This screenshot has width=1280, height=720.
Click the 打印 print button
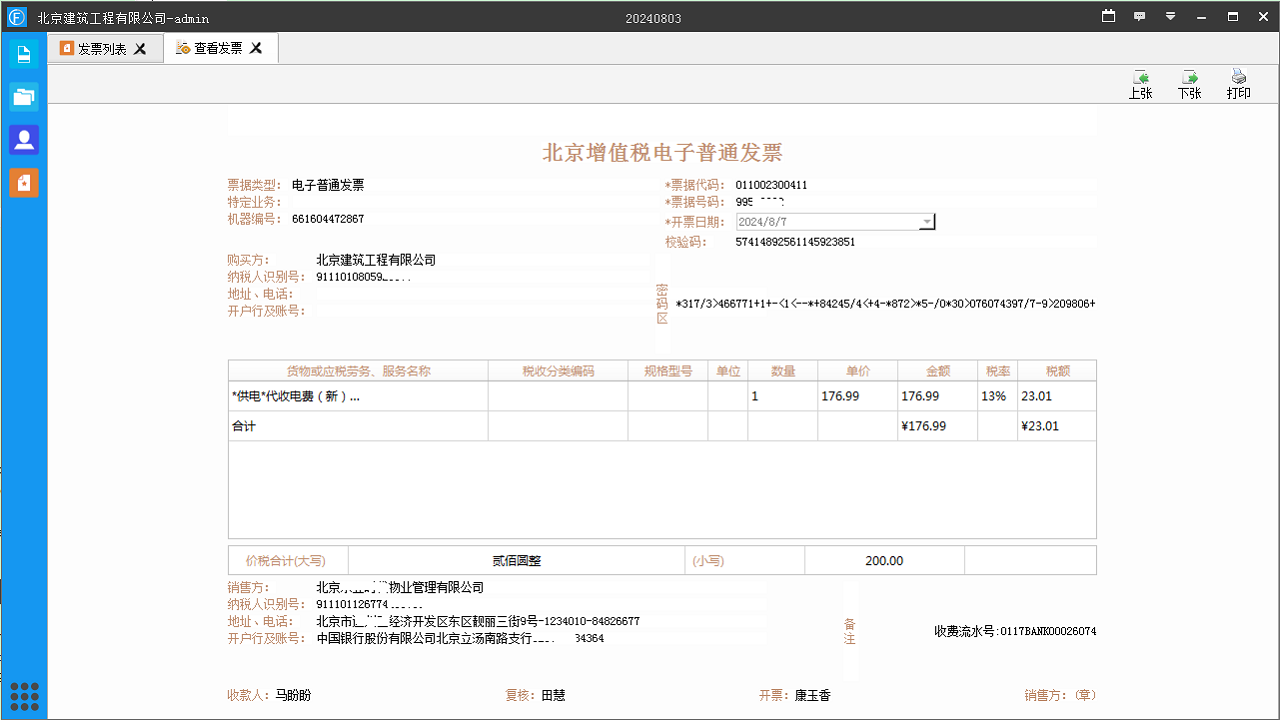[1239, 84]
